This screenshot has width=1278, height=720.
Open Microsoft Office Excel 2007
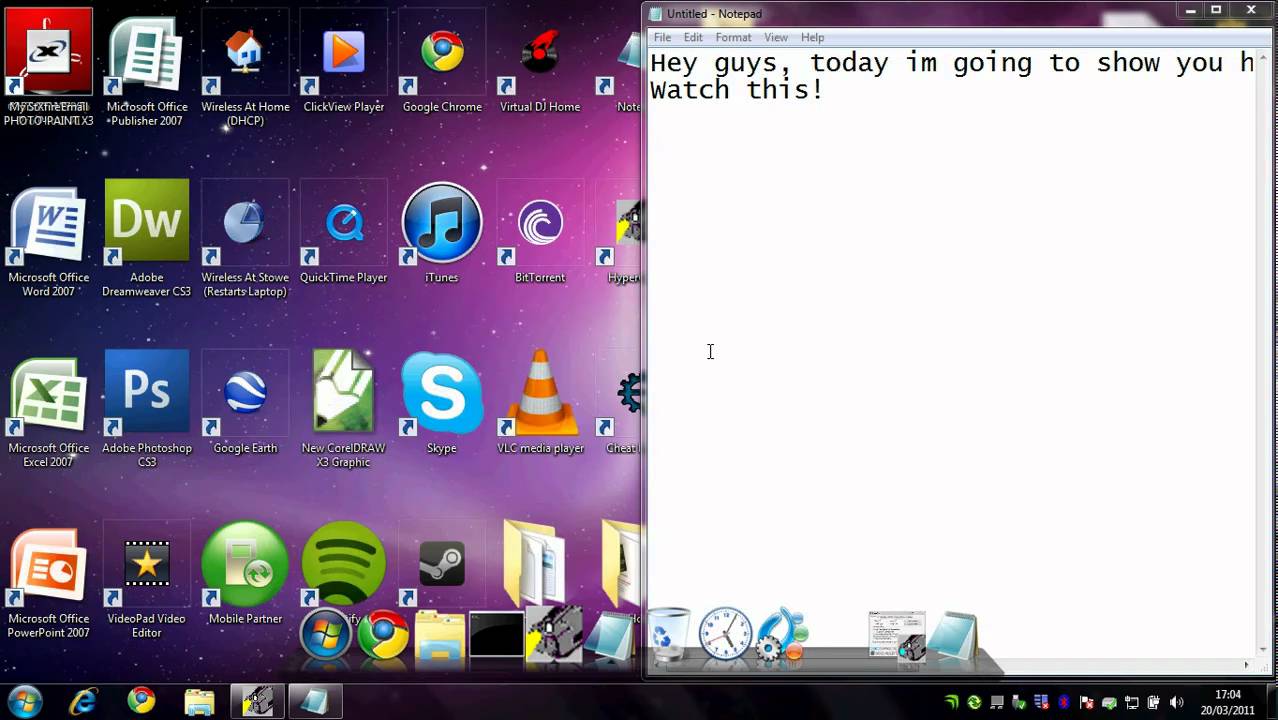click(48, 392)
